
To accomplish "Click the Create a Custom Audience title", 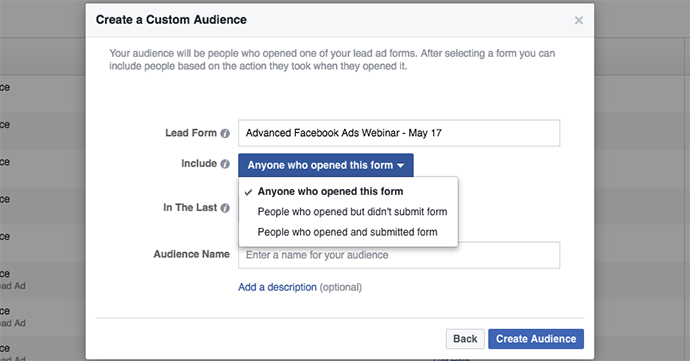I will click(171, 20).
